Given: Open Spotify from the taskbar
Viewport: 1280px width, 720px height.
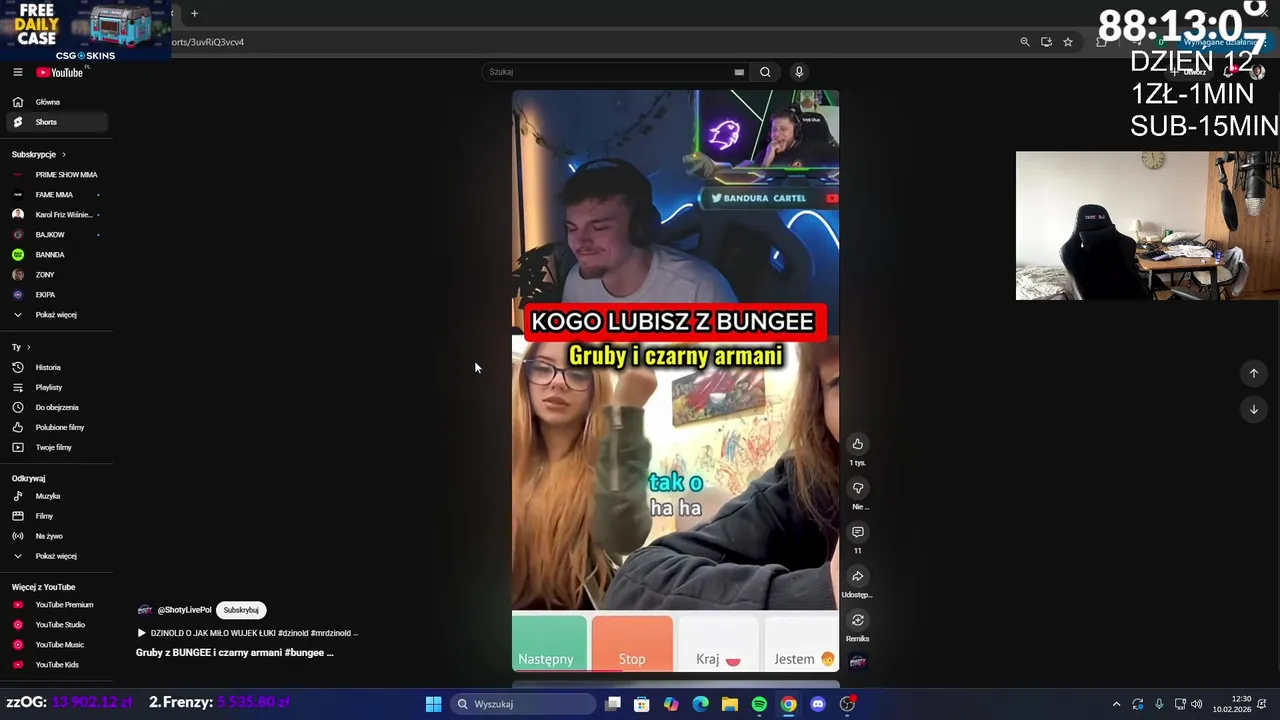Looking at the screenshot, I should 759,704.
